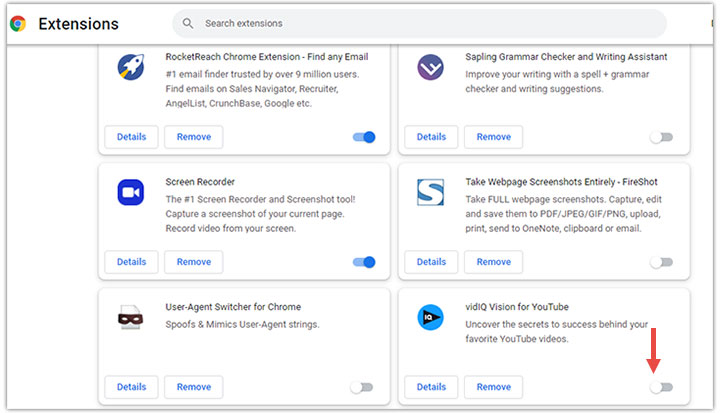Click the vidIQ Vision extension icon
This screenshot has height=413, width=720.
click(430, 317)
